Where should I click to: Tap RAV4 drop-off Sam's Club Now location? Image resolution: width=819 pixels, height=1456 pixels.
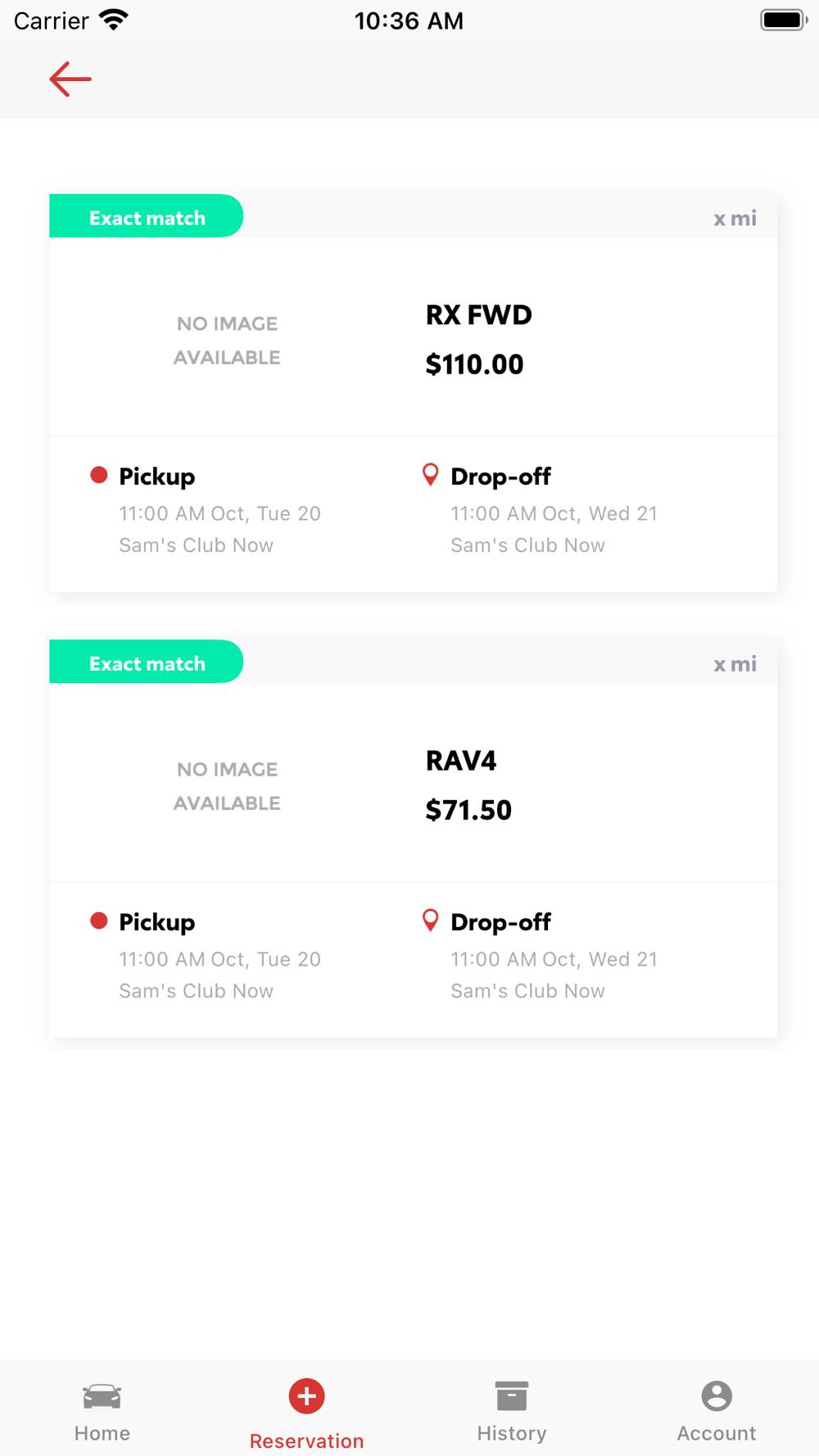pyautogui.click(x=527, y=991)
